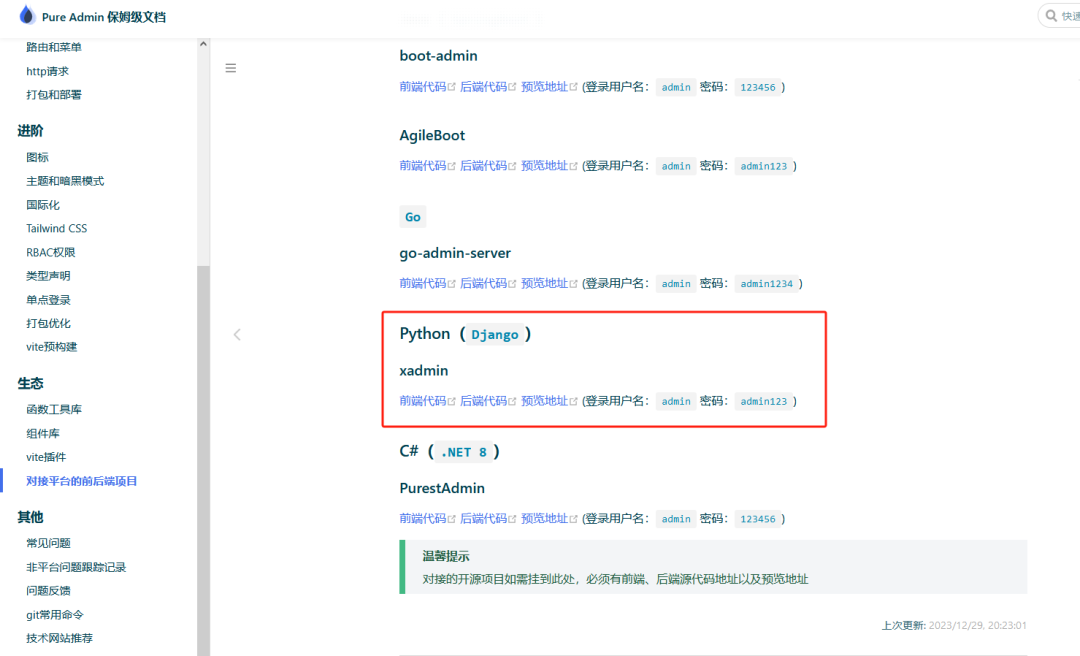The image size is (1080, 656).
Task: Click external-link icon after boot-admin 前端代码
Action: tap(452, 88)
